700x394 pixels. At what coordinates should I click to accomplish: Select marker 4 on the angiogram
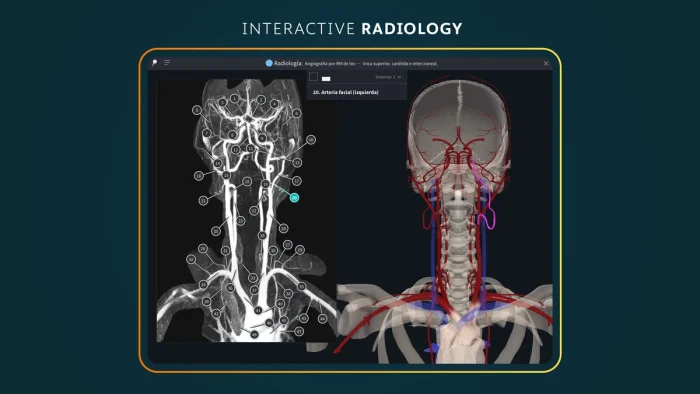[x=274, y=104]
